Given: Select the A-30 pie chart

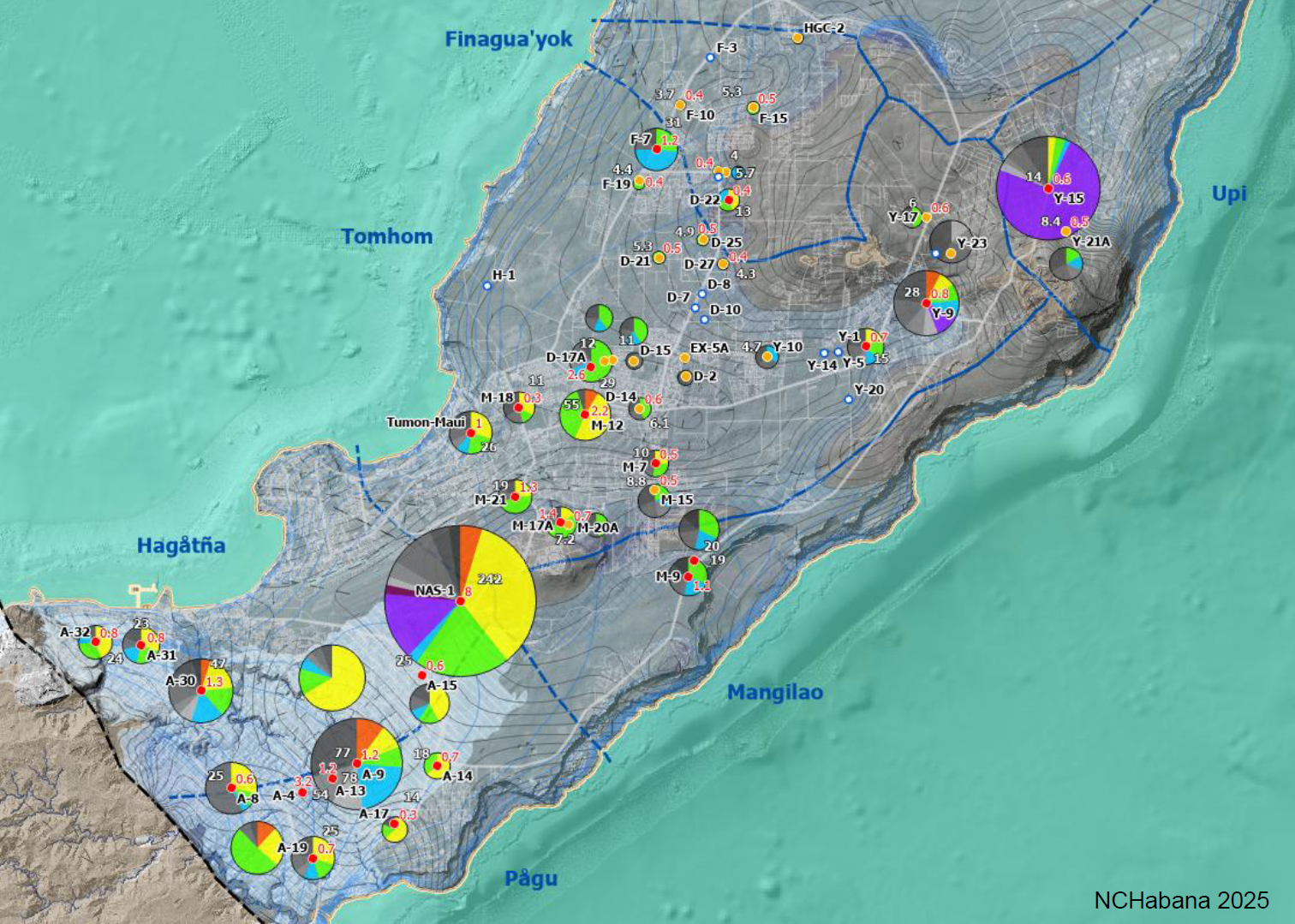Looking at the screenshot, I should pos(200,690).
